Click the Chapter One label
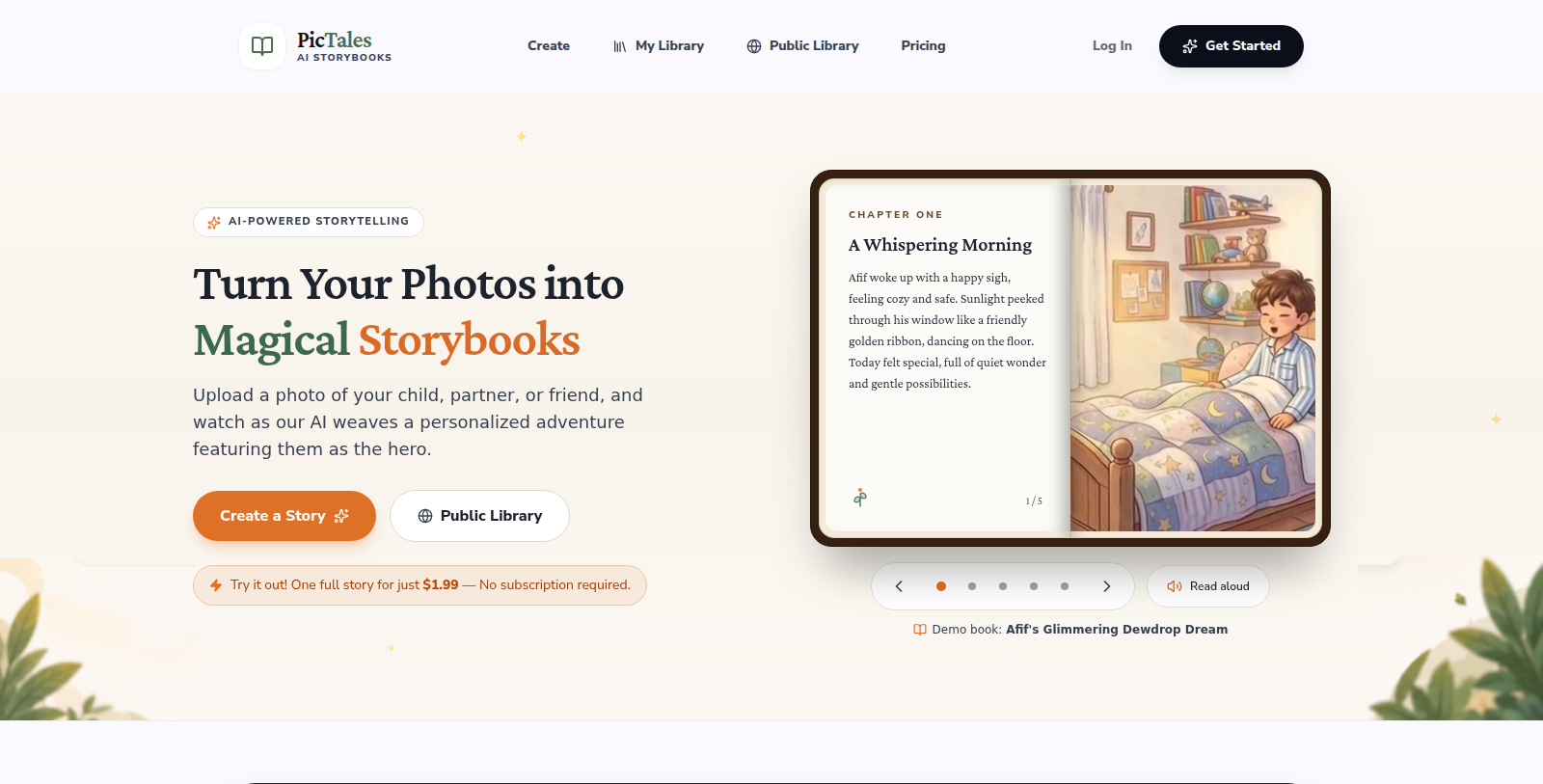The image size is (1543, 784). coord(896,215)
